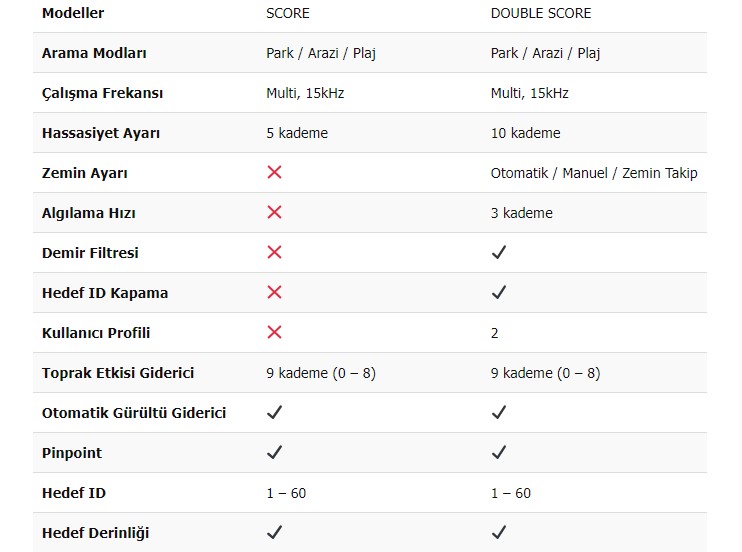Select the SCORE column header

click(288, 13)
